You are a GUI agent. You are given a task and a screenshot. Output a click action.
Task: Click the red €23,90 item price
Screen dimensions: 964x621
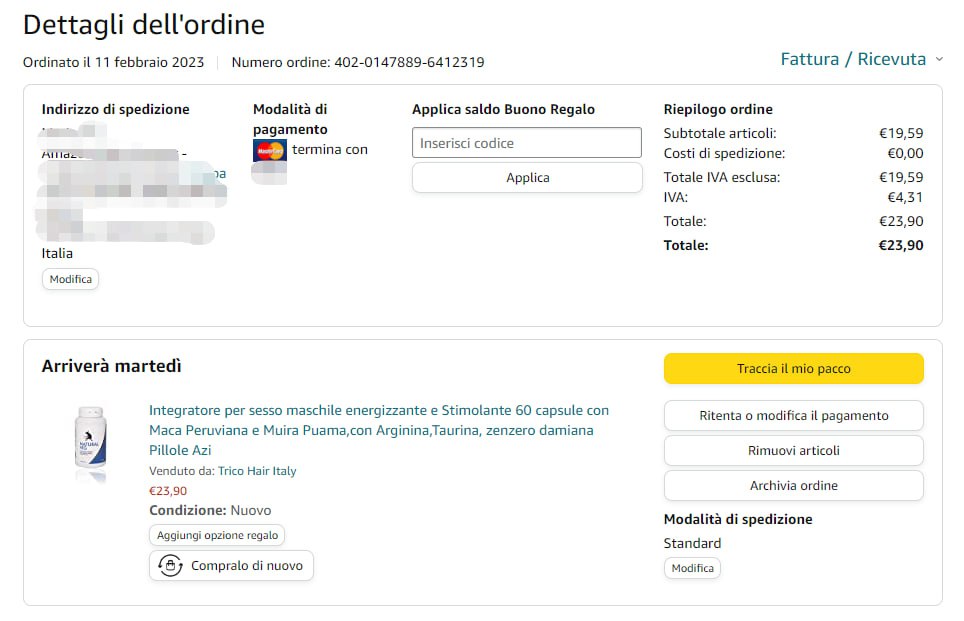tap(168, 491)
